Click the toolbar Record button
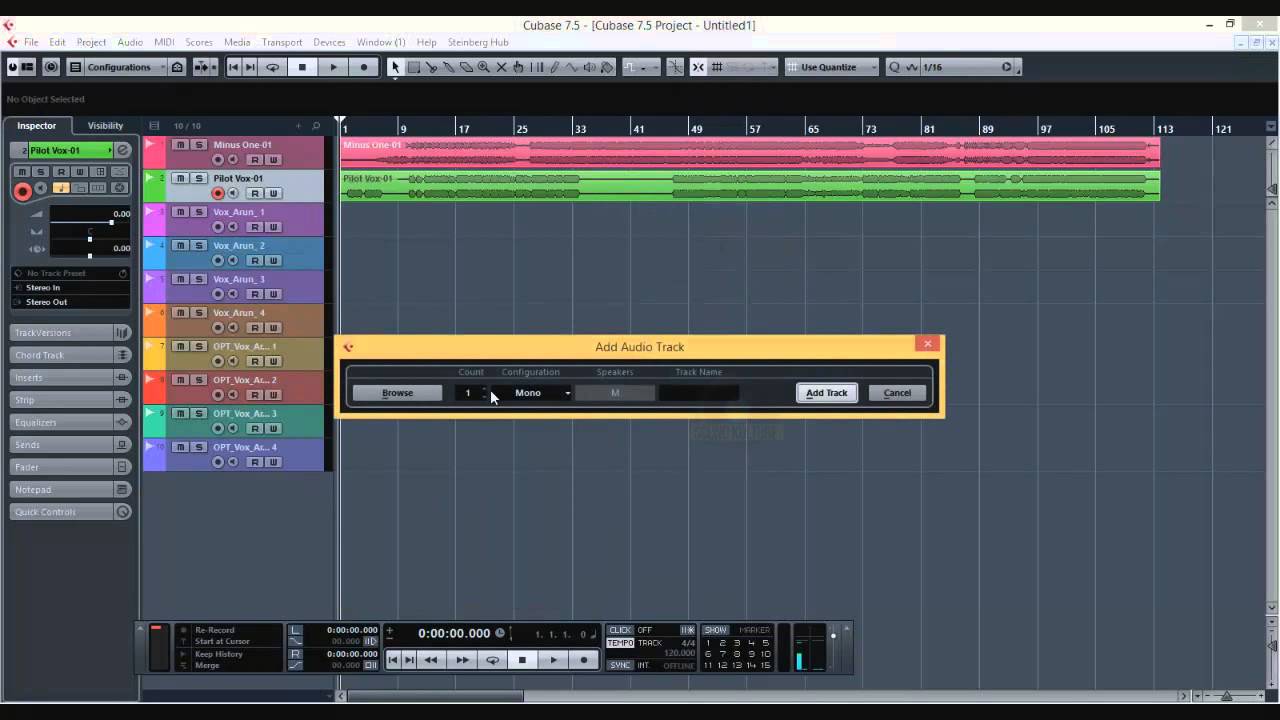 363,67
